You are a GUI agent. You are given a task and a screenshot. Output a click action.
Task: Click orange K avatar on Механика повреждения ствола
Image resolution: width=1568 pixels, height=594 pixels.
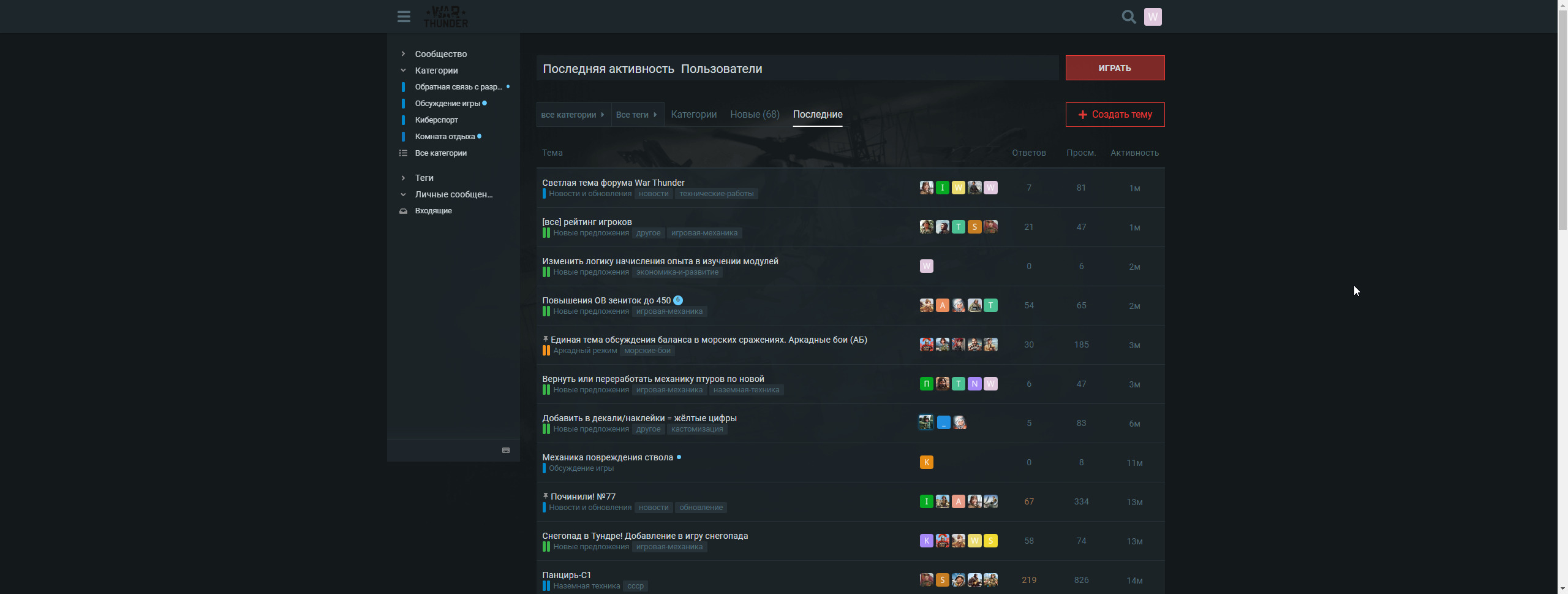(x=926, y=462)
